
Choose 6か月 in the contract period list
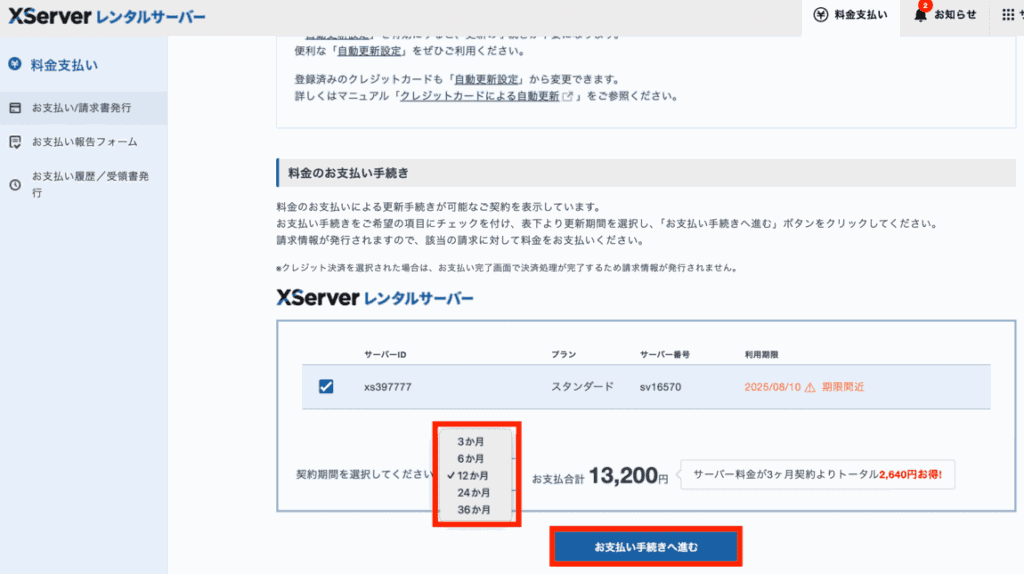[x=471, y=458]
